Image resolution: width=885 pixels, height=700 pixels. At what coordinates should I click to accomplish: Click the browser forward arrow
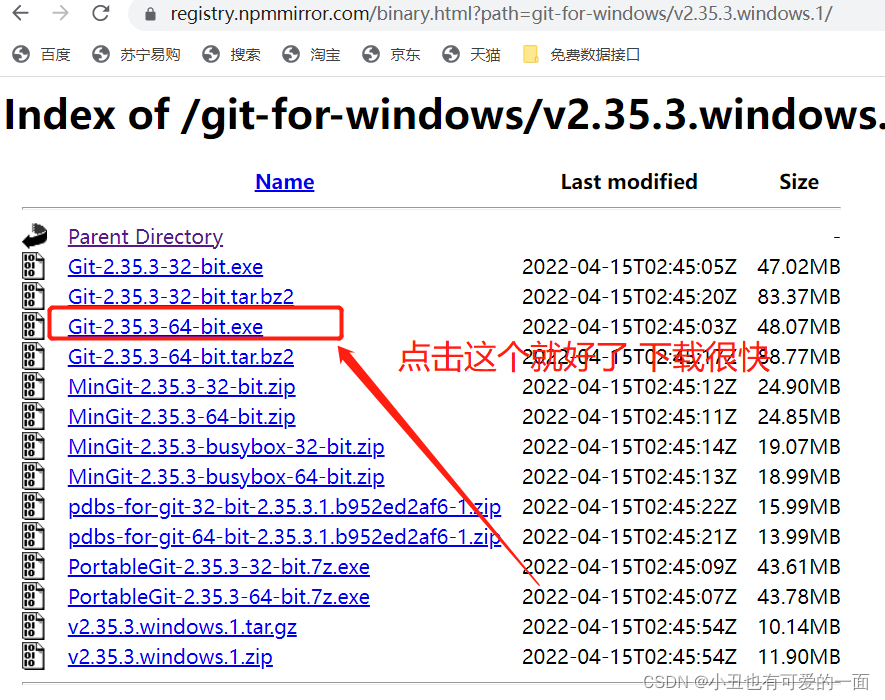tap(60, 12)
